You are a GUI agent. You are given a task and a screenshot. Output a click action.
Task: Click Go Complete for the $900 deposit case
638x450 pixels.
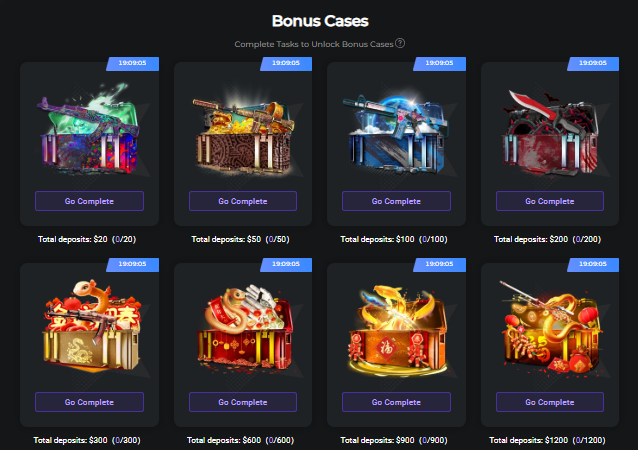click(x=396, y=402)
